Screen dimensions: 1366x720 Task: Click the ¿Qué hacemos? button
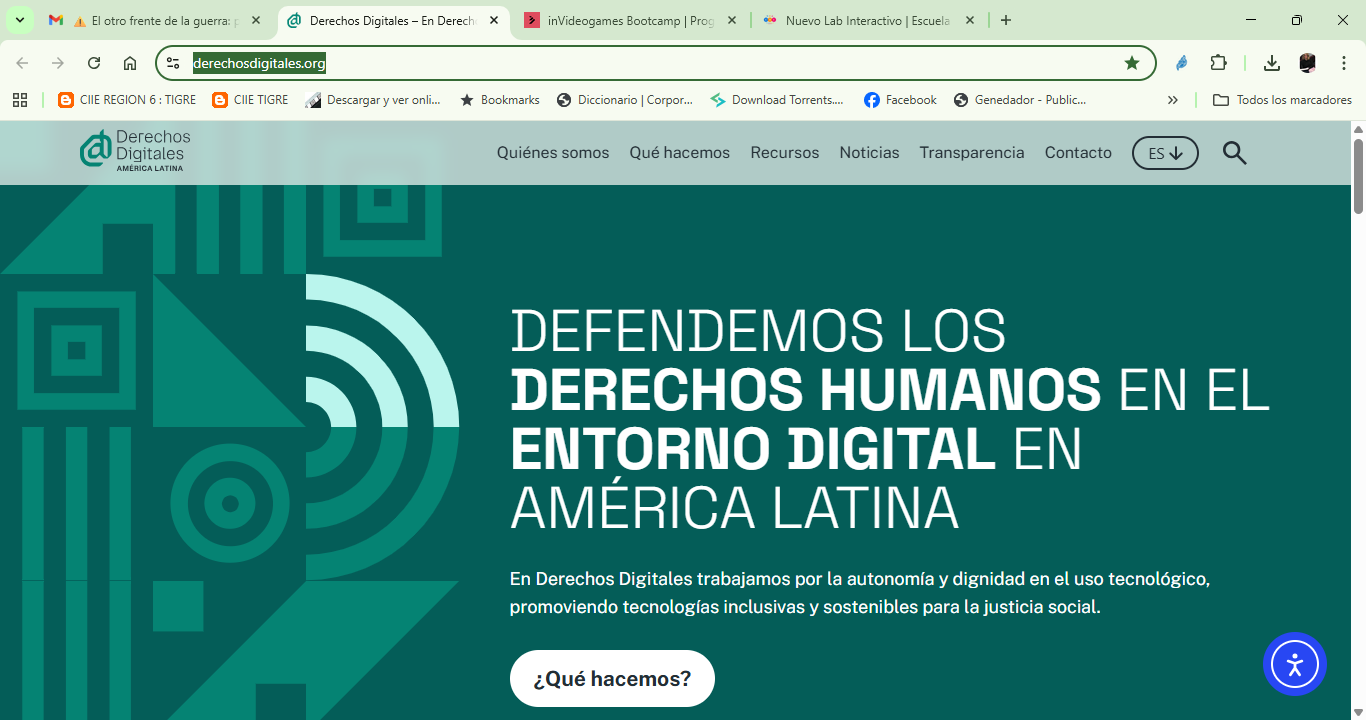612,678
